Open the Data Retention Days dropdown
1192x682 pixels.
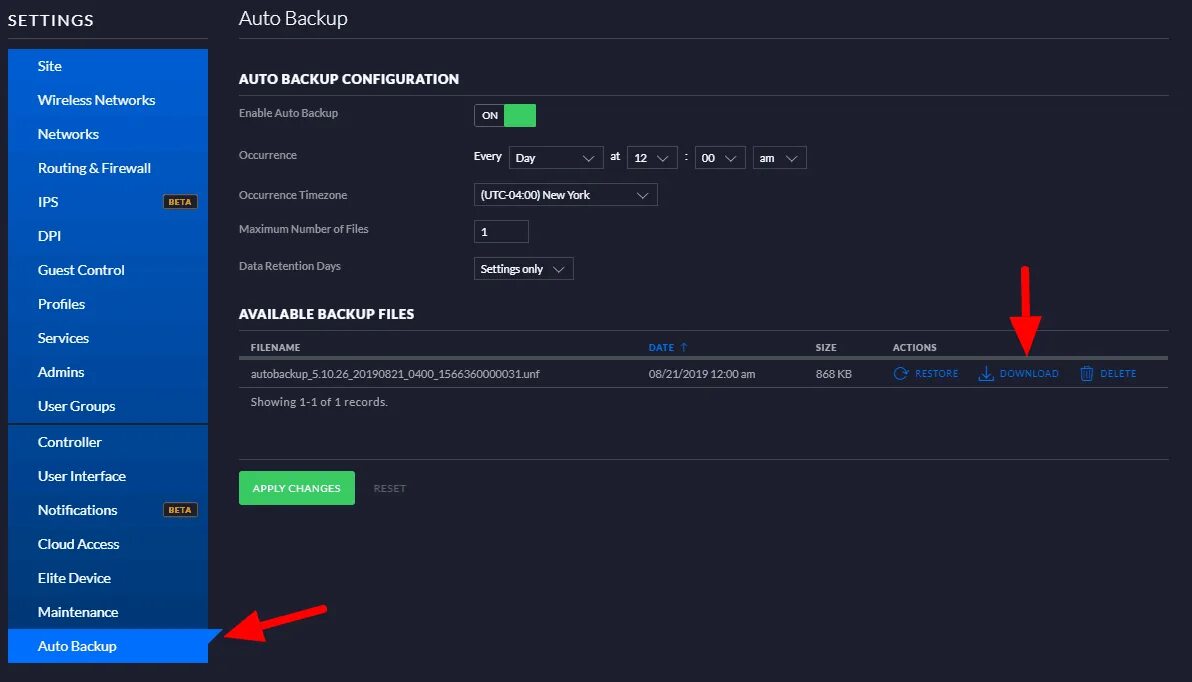(523, 268)
